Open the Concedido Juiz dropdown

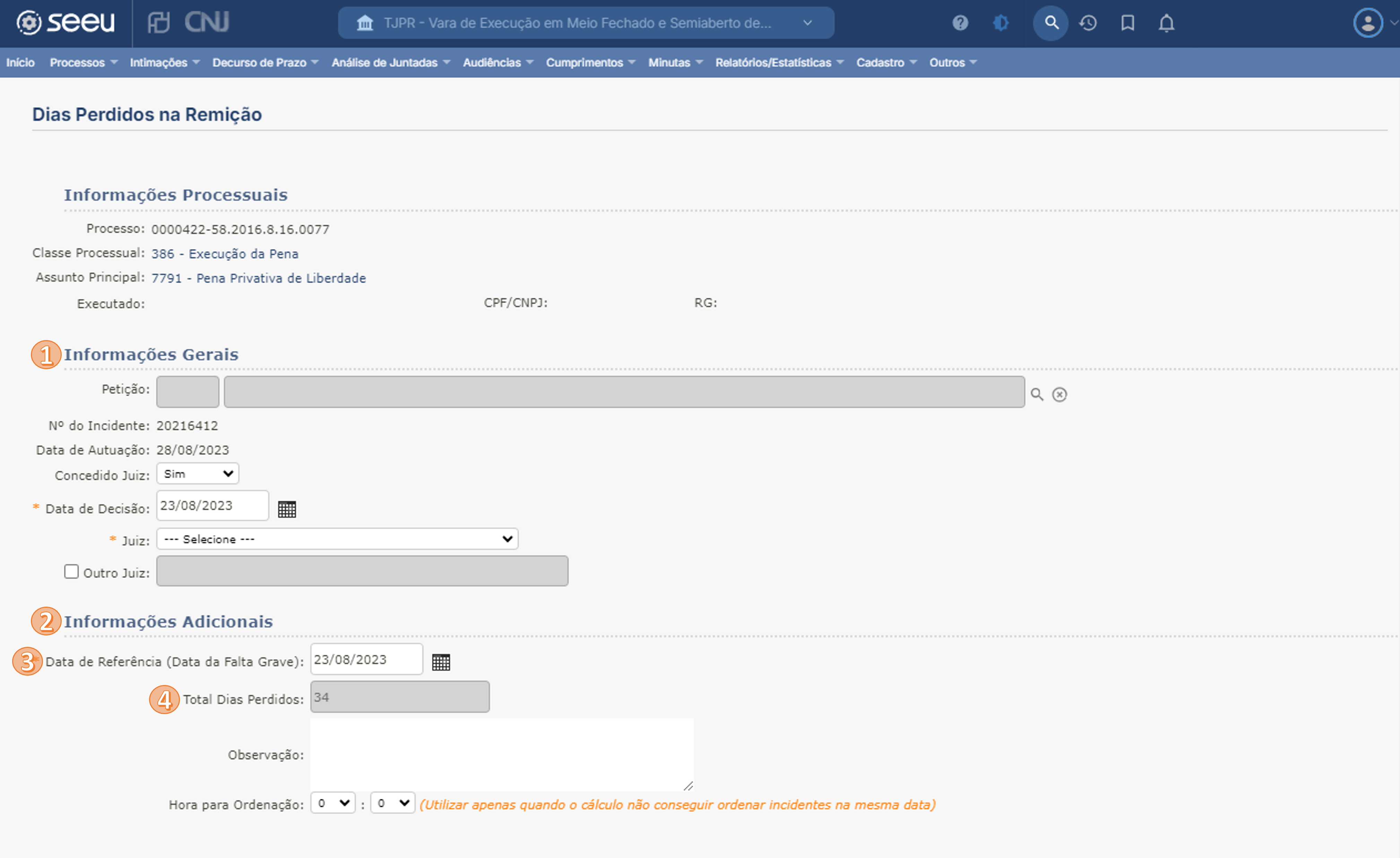[x=198, y=473]
